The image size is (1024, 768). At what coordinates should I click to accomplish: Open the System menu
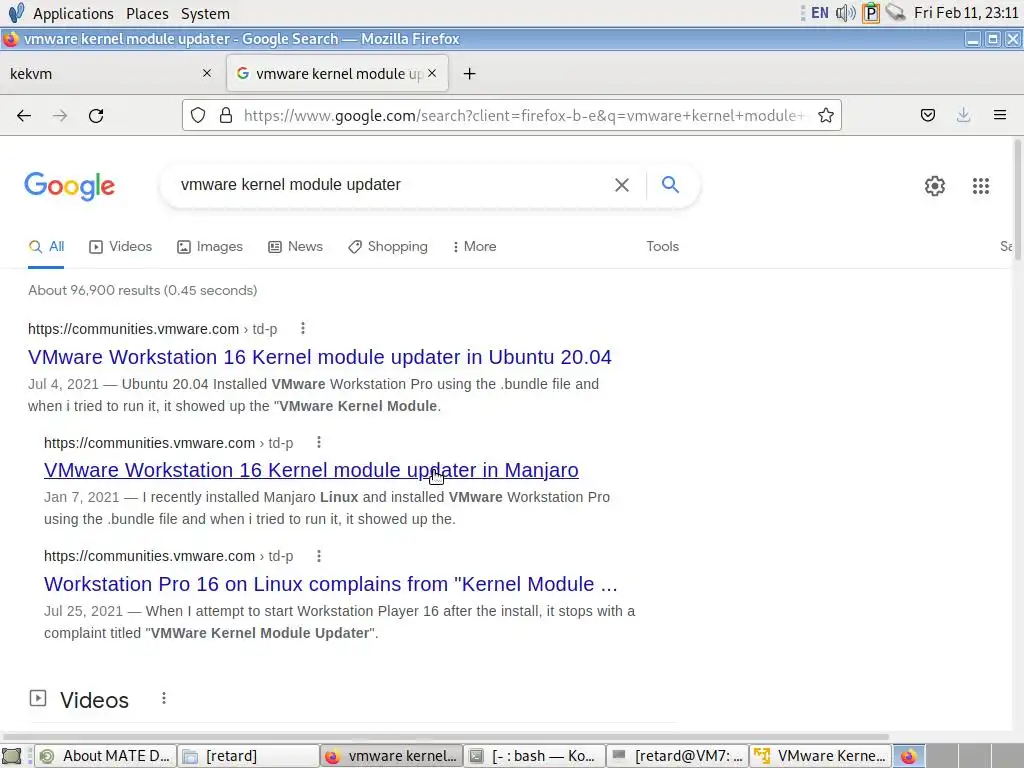(205, 13)
